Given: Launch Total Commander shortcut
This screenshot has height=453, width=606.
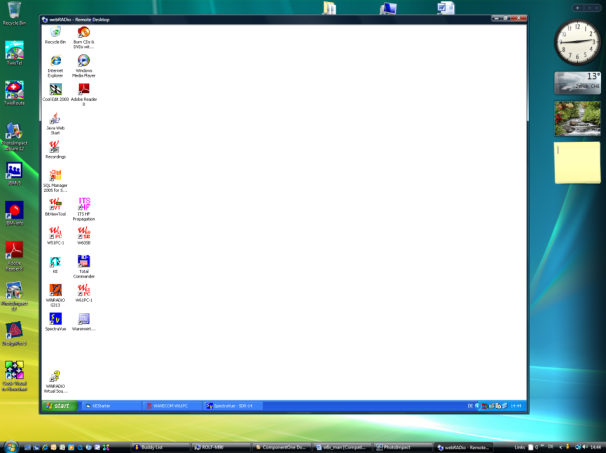Looking at the screenshot, I should click(84, 261).
